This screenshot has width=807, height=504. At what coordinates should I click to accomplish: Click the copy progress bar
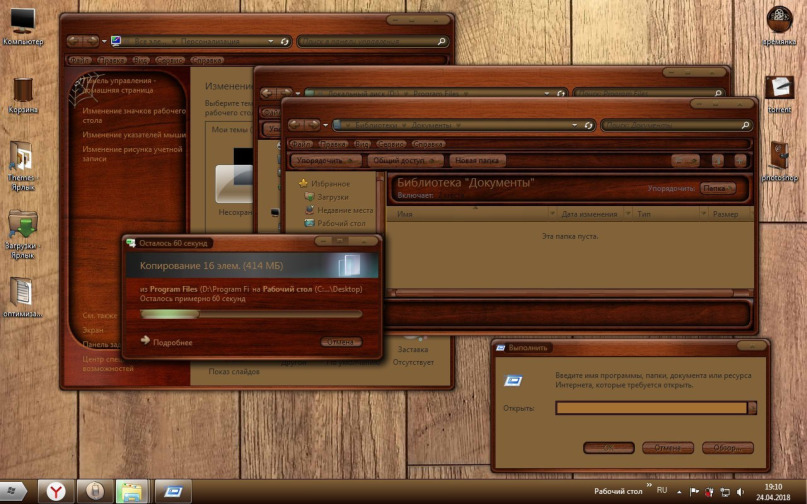point(251,314)
